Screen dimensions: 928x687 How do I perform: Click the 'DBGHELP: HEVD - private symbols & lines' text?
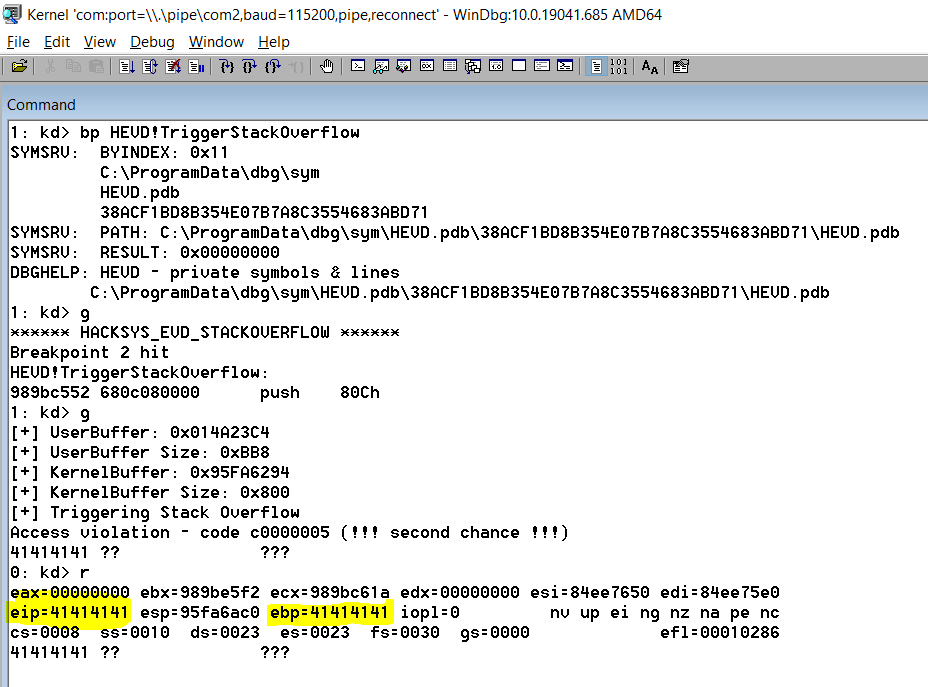point(205,273)
